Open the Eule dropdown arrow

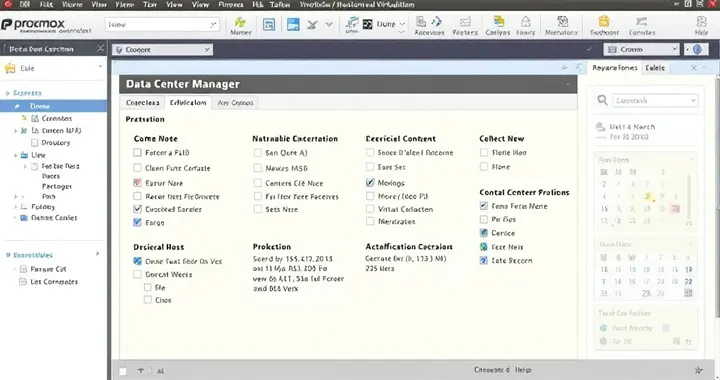pyautogui.click(x=100, y=67)
